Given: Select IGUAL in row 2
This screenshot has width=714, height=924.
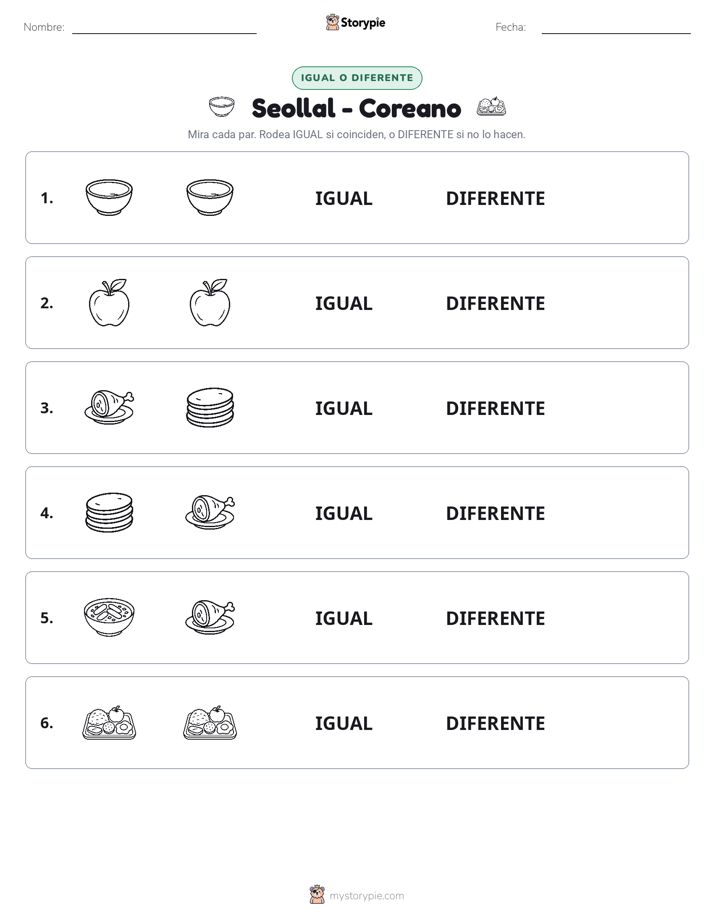Looking at the screenshot, I should [343, 303].
